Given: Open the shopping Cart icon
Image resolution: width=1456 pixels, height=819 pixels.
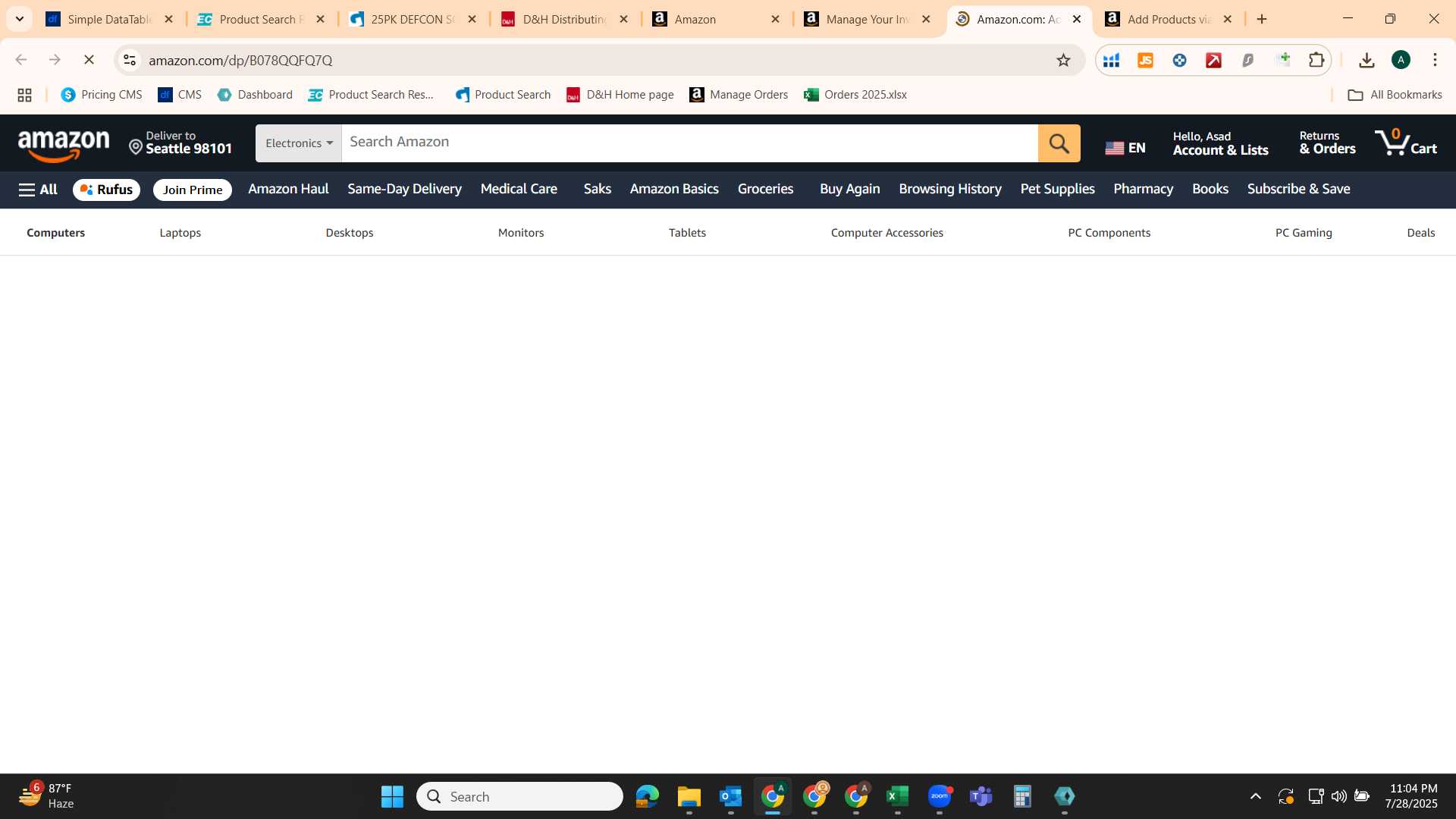Looking at the screenshot, I should tap(1406, 143).
